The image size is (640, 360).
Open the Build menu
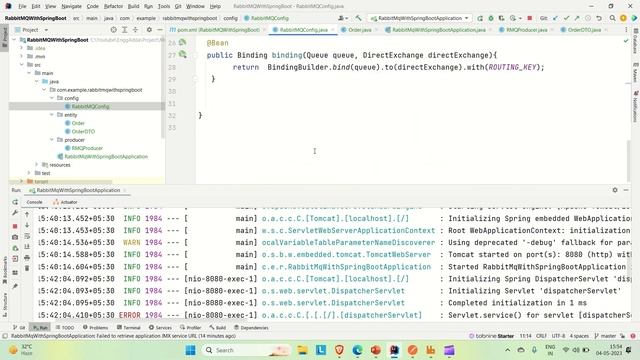[133, 6]
